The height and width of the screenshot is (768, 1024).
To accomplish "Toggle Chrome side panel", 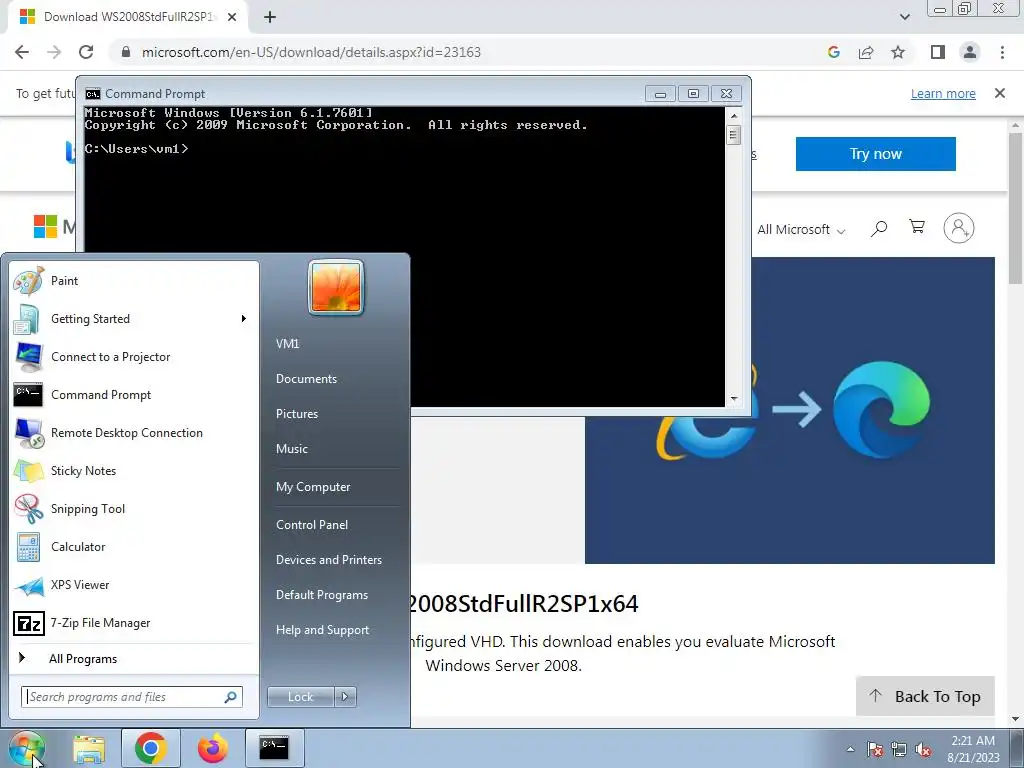I will (938, 52).
